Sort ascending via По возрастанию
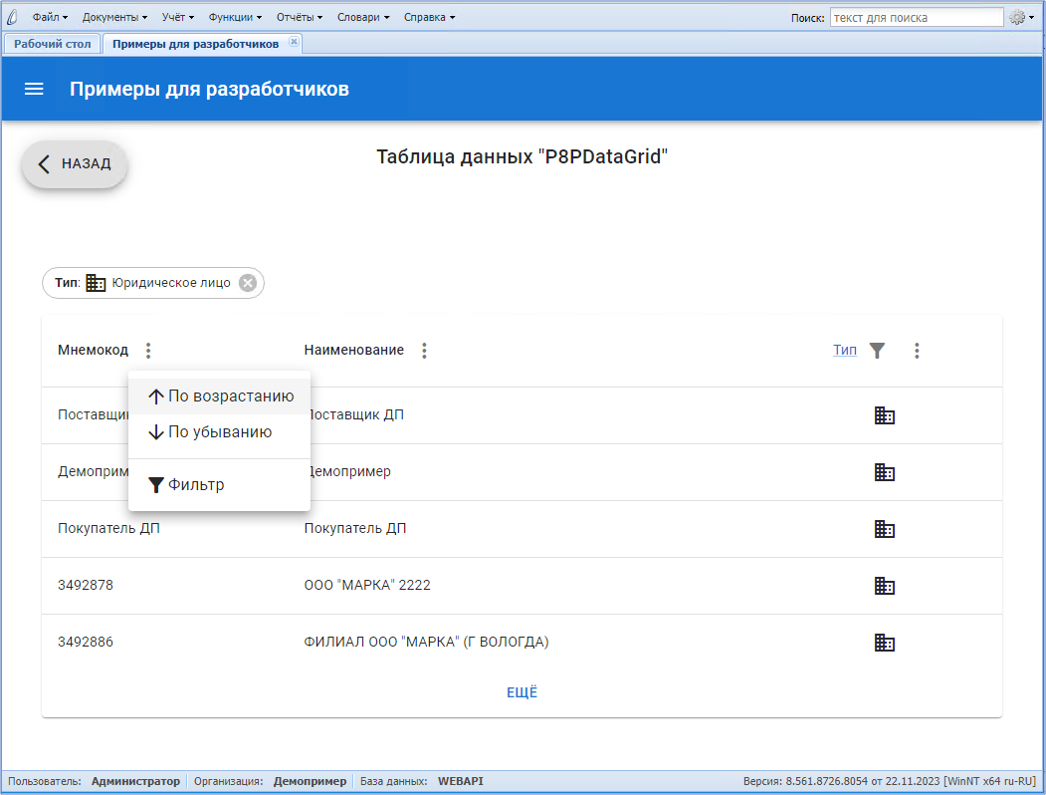Screen dimensions: 1046x795 [220, 396]
